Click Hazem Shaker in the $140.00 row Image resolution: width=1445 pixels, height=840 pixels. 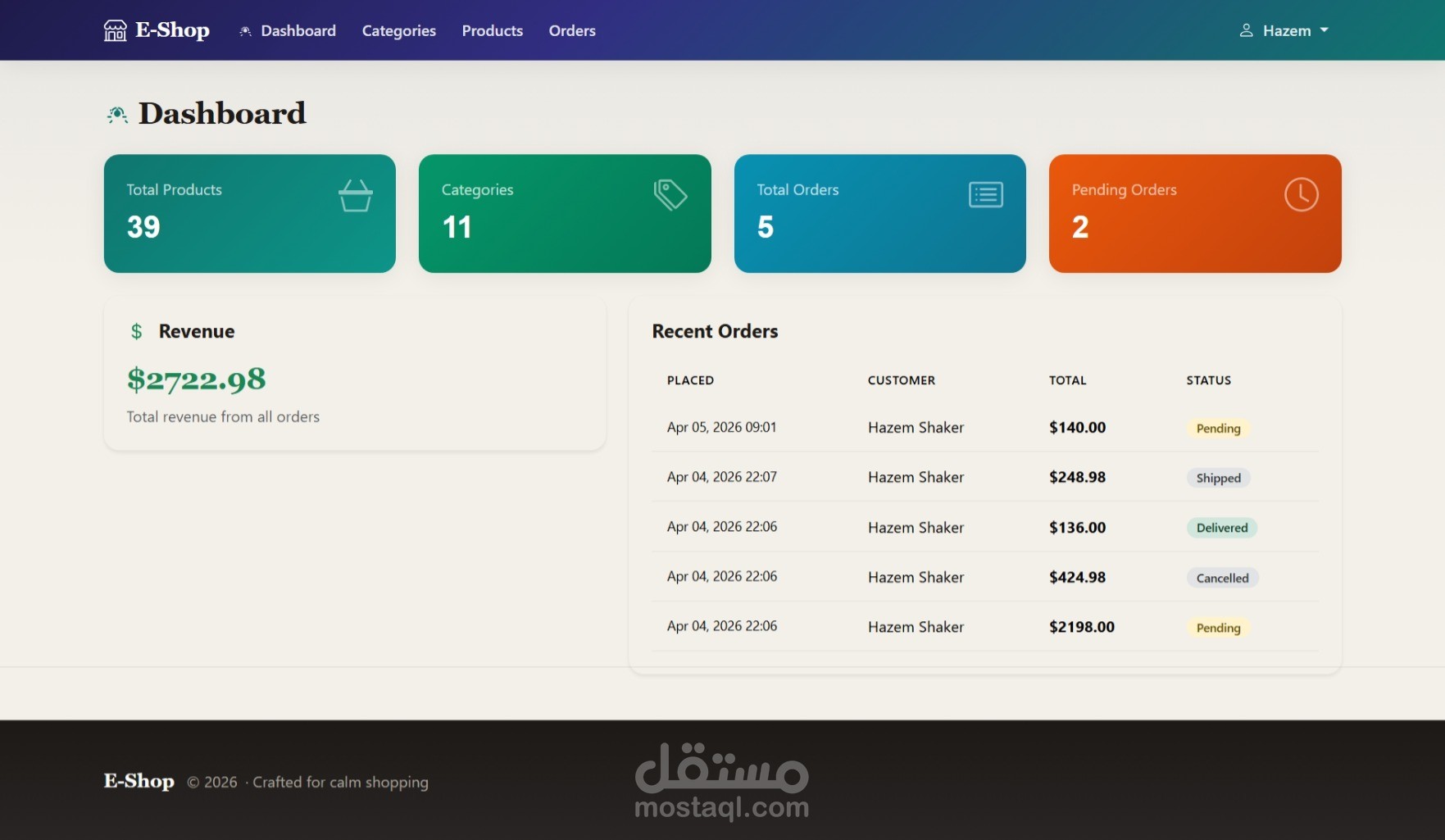[x=916, y=427]
